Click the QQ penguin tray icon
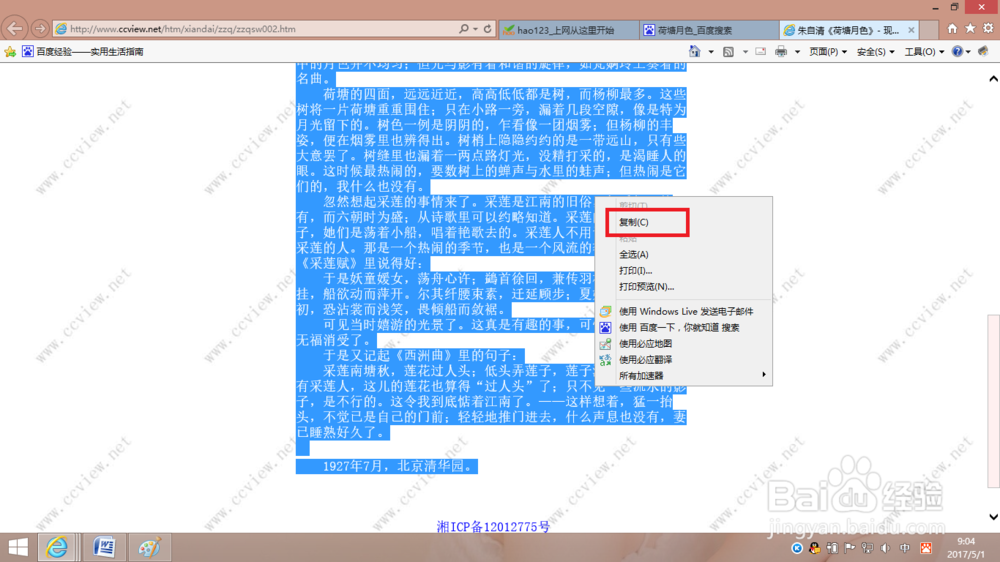The width and height of the screenshot is (1000, 562). [814, 548]
